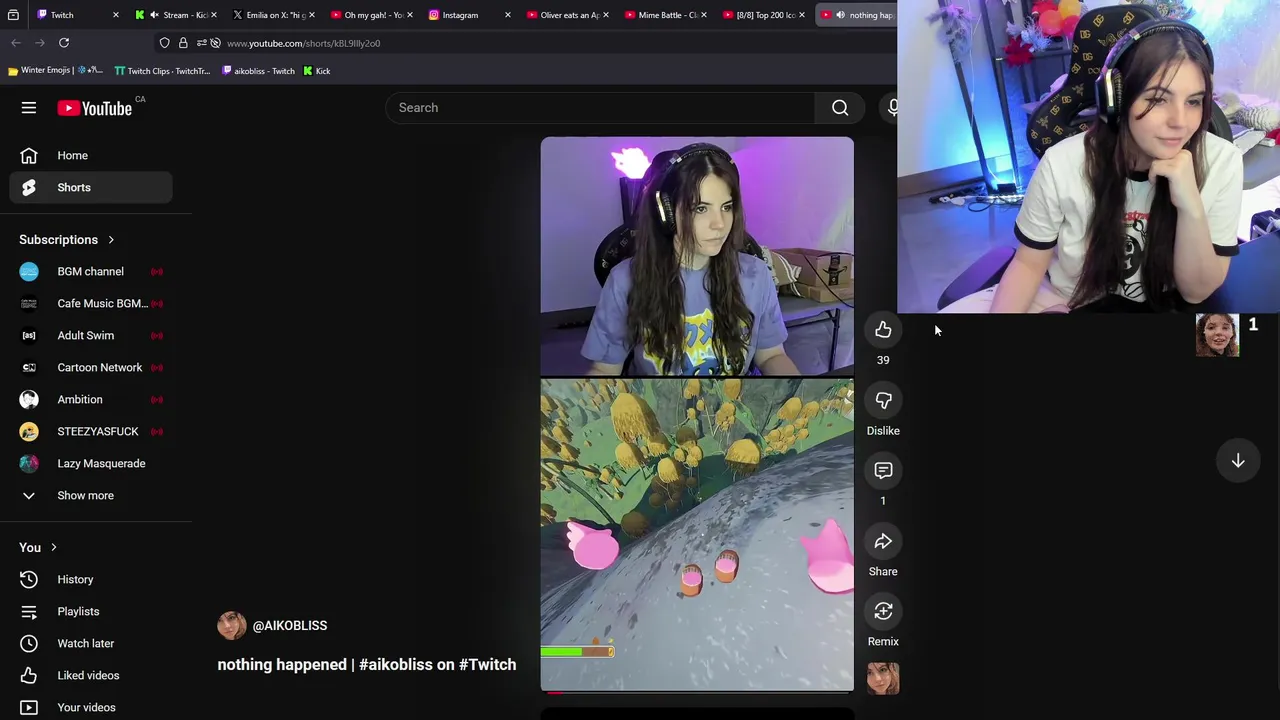
Task: Switch to the Oh my gah! tab
Action: point(373,15)
